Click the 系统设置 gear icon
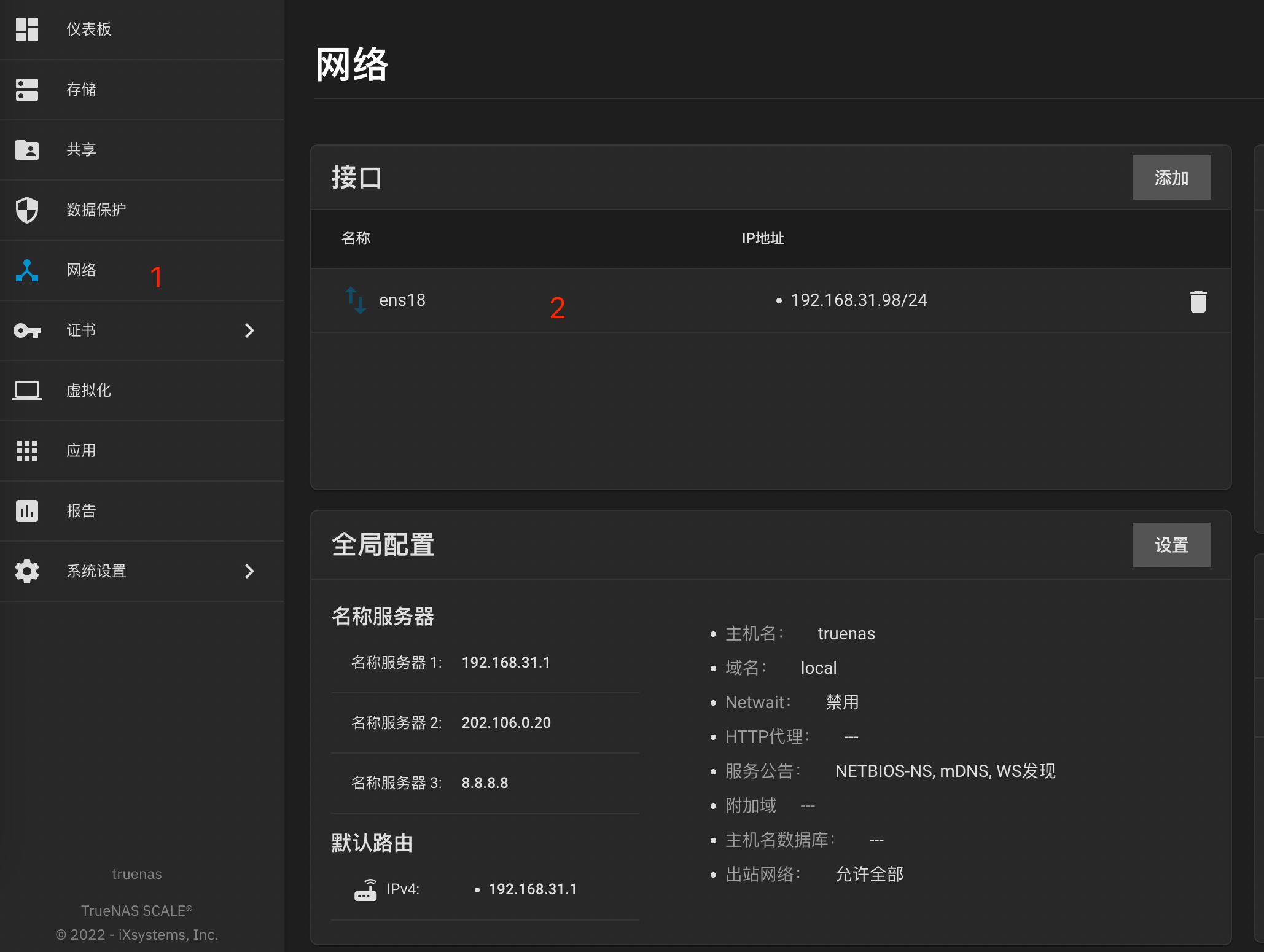1264x952 pixels. click(27, 571)
